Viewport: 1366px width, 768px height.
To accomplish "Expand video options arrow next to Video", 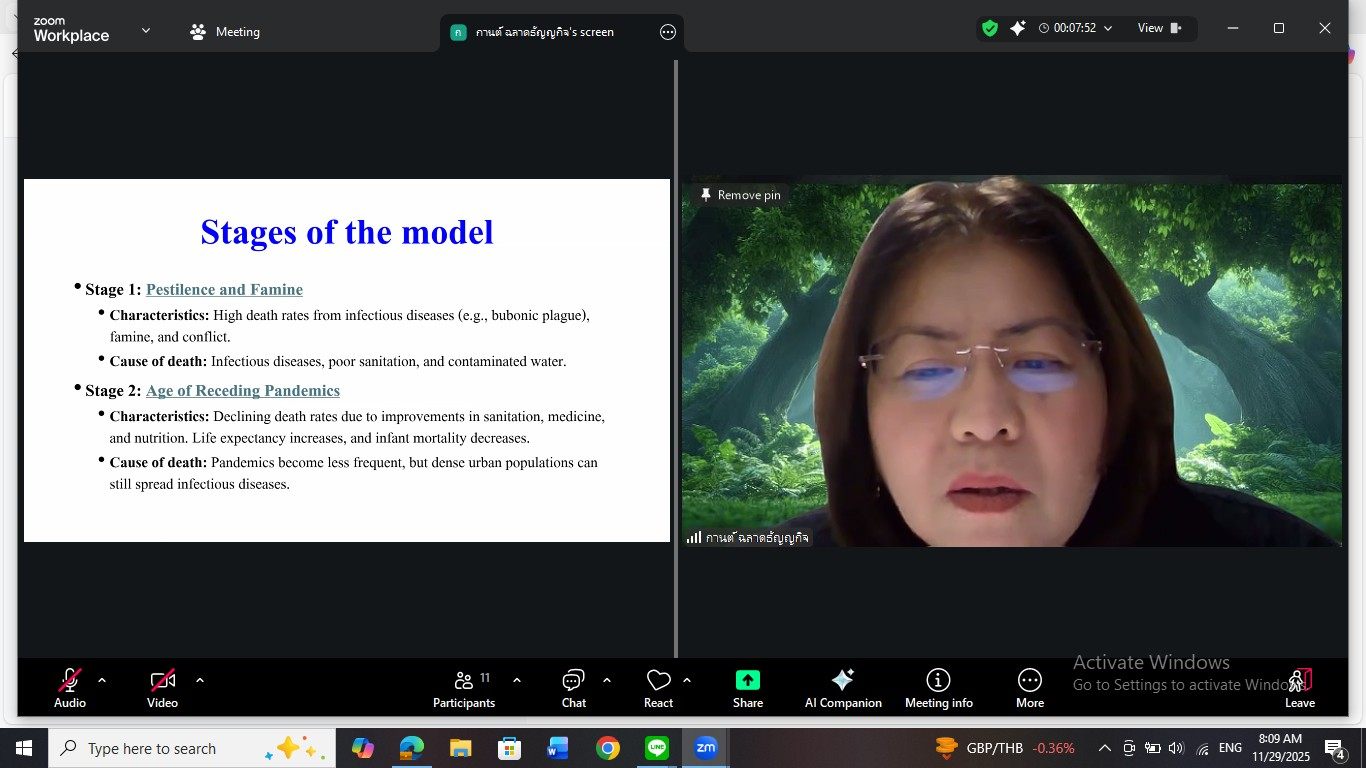I will coord(200,680).
